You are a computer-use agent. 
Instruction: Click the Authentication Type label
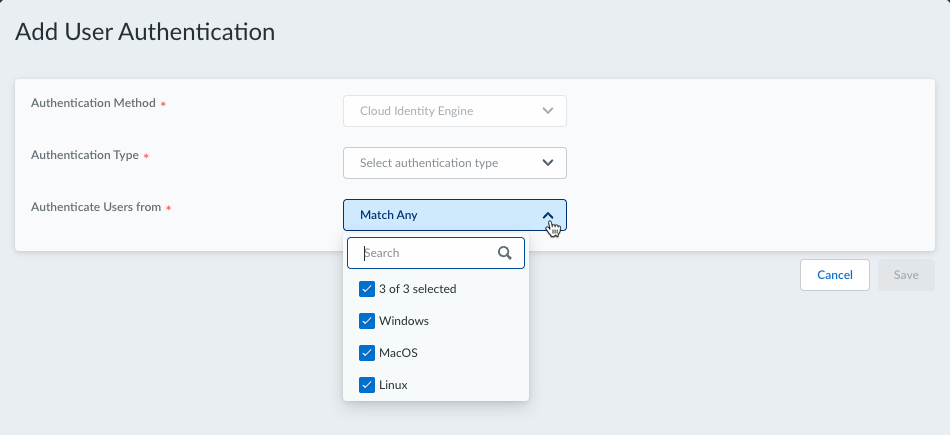click(x=84, y=155)
